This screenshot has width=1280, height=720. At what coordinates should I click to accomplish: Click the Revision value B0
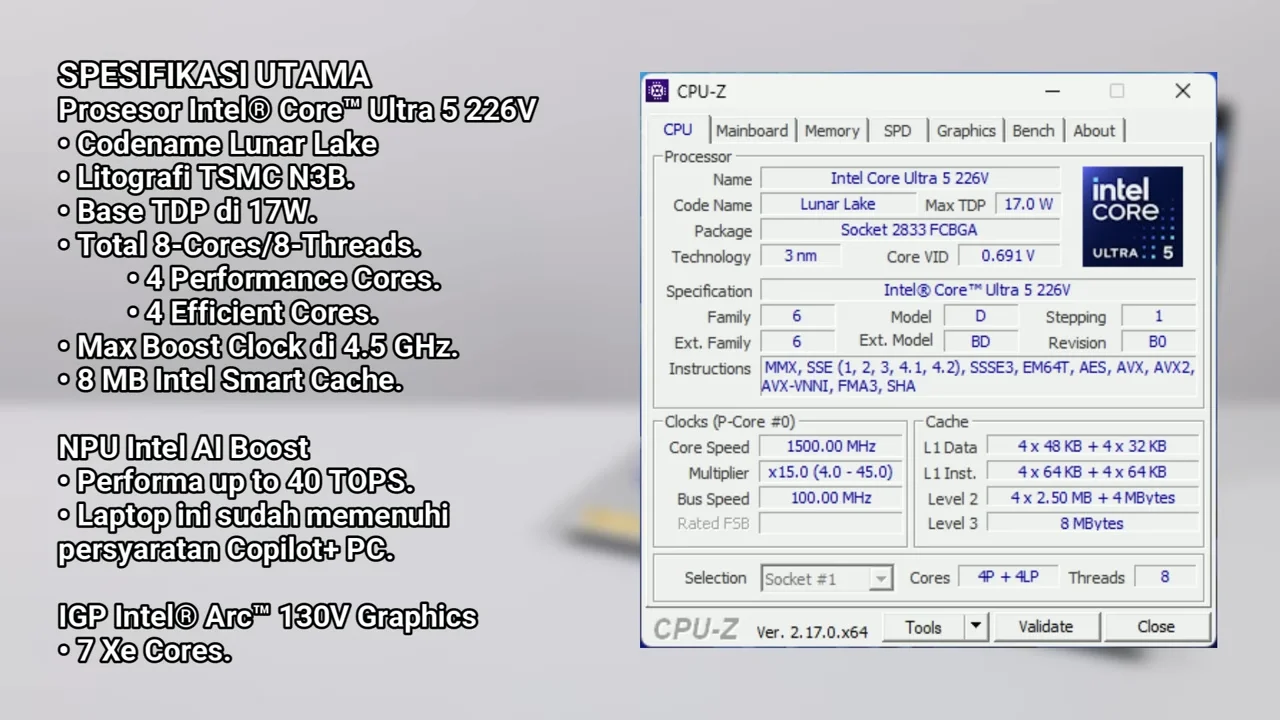[x=1158, y=342]
